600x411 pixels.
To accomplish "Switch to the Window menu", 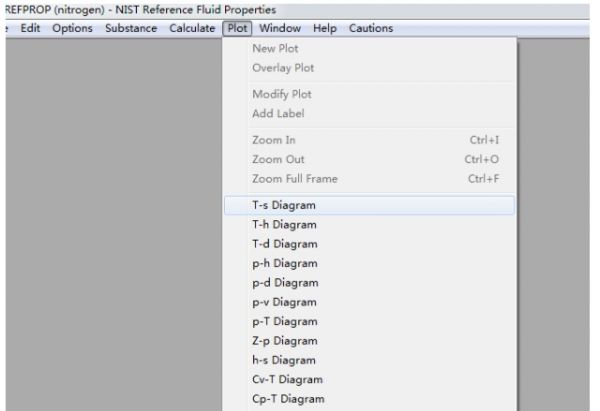I will click(x=280, y=28).
